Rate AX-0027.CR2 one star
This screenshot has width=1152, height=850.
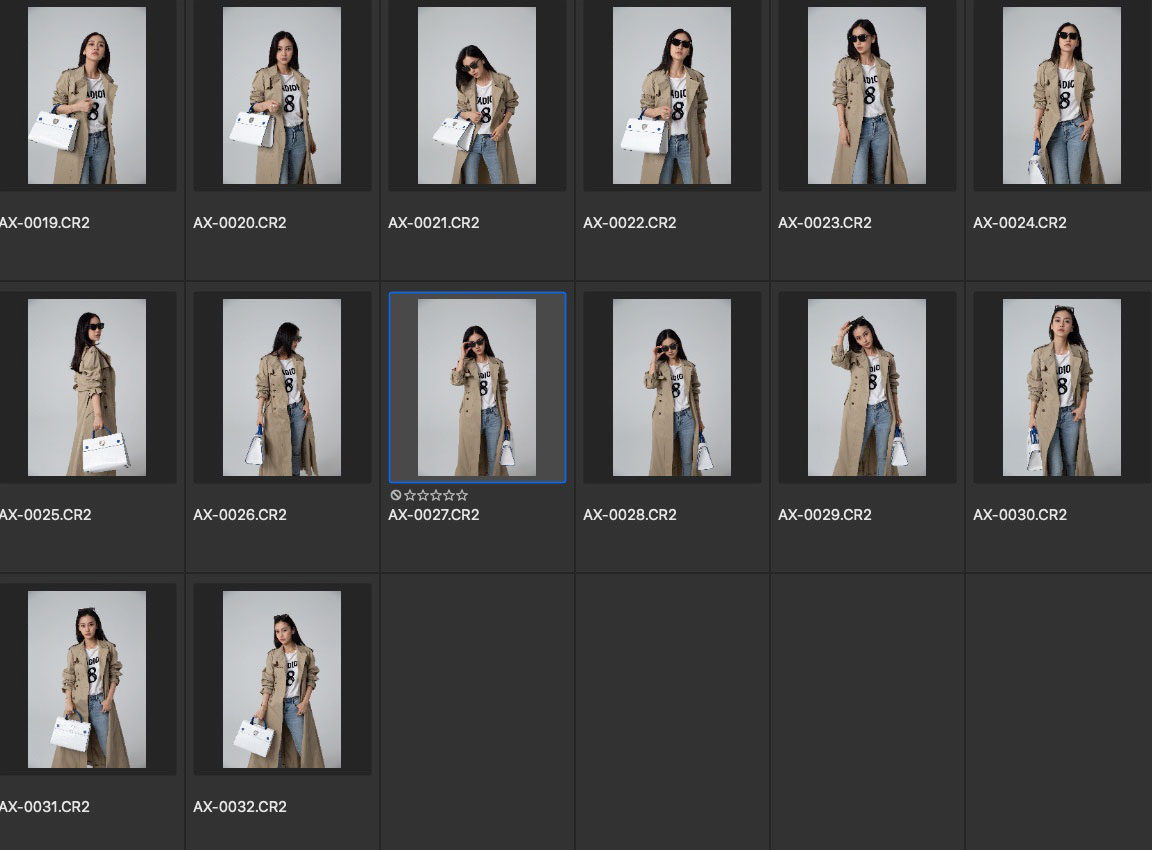pyautogui.click(x=410, y=495)
